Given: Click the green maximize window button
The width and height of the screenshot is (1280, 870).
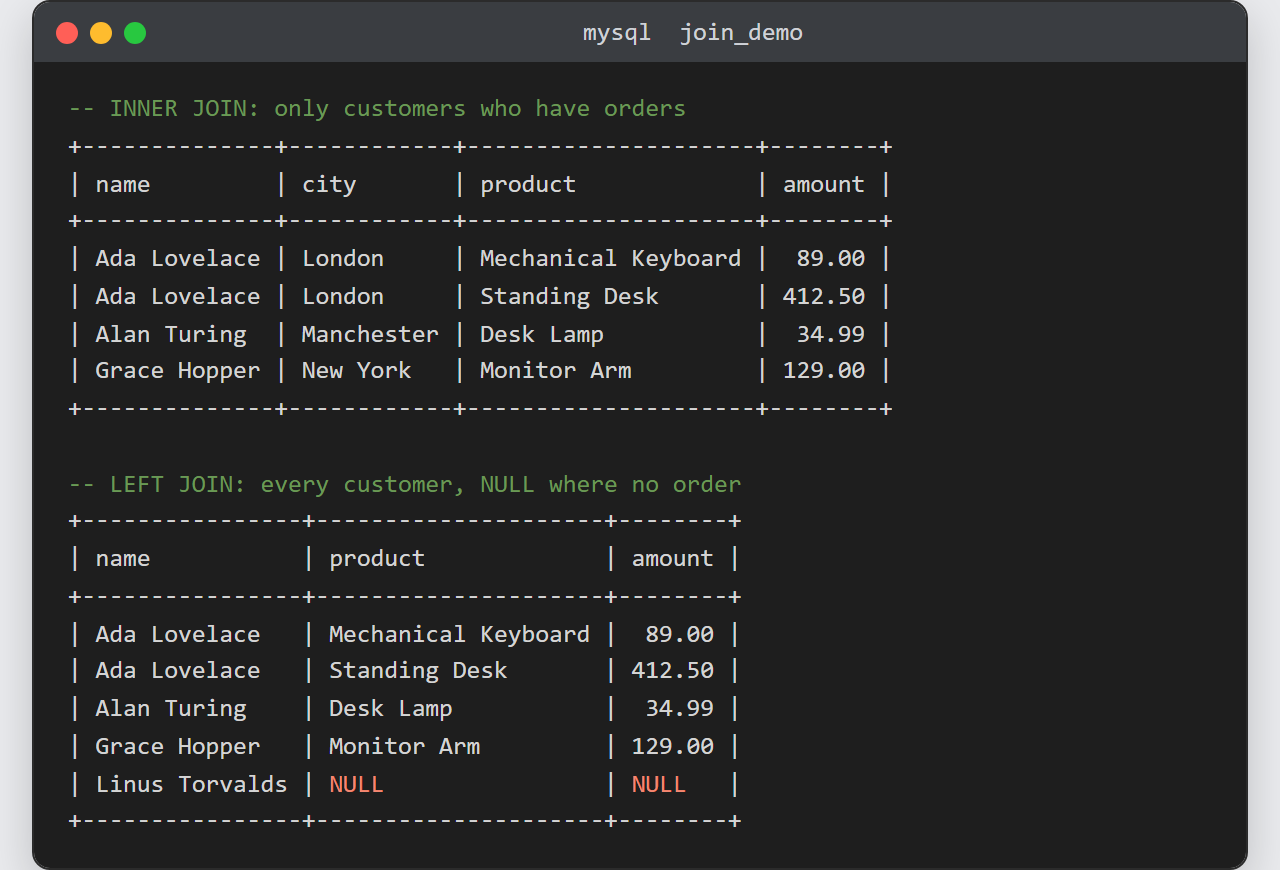Looking at the screenshot, I should [x=135, y=33].
